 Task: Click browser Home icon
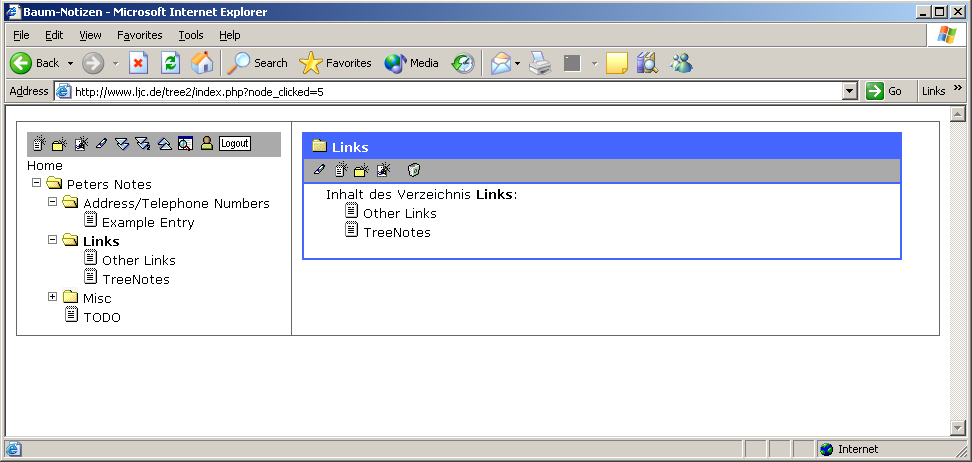click(202, 63)
